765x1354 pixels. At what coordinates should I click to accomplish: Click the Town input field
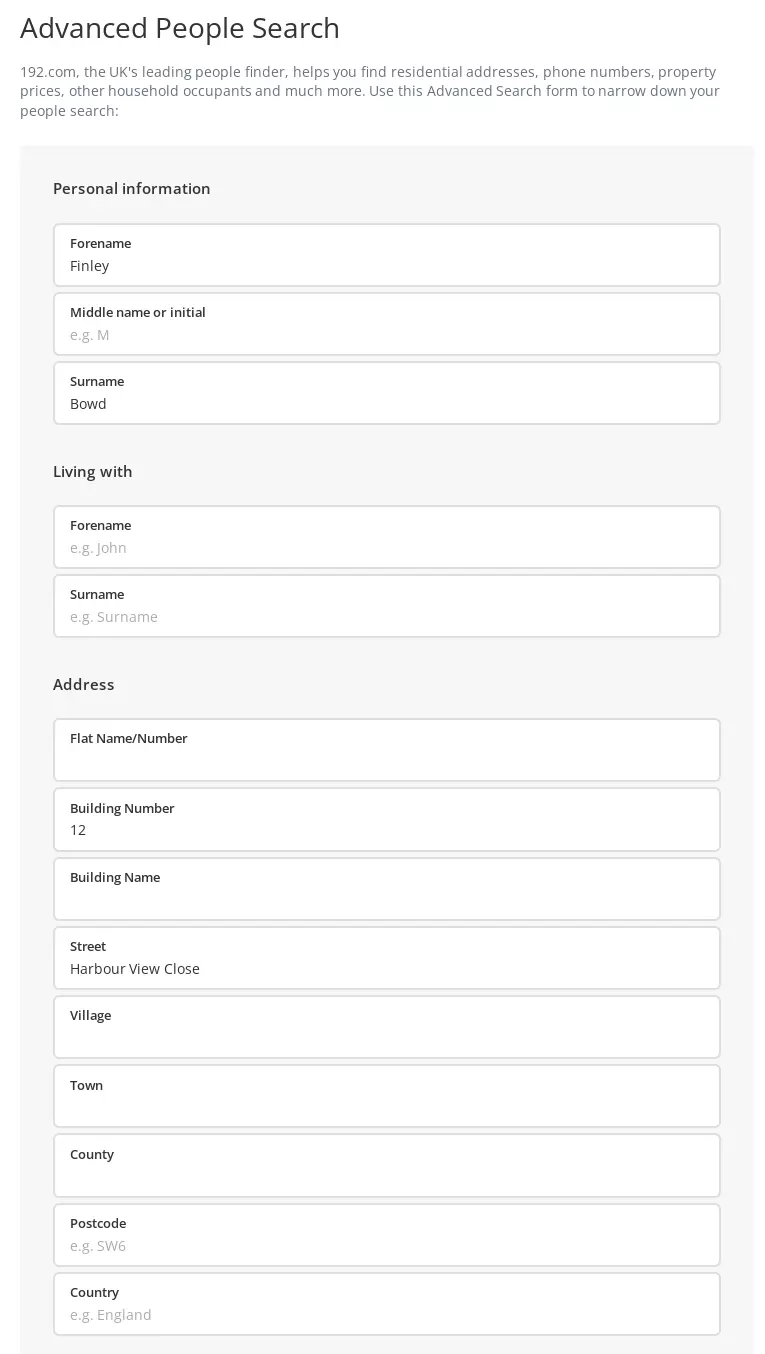tap(386, 1096)
